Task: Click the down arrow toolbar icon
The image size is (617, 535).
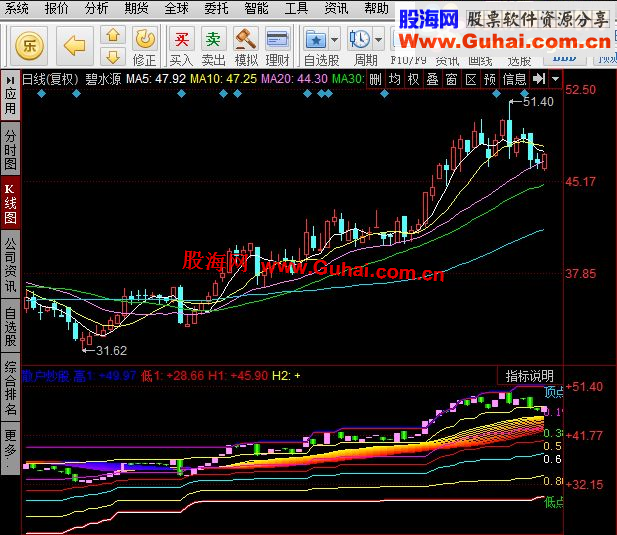Action: (x=113, y=57)
